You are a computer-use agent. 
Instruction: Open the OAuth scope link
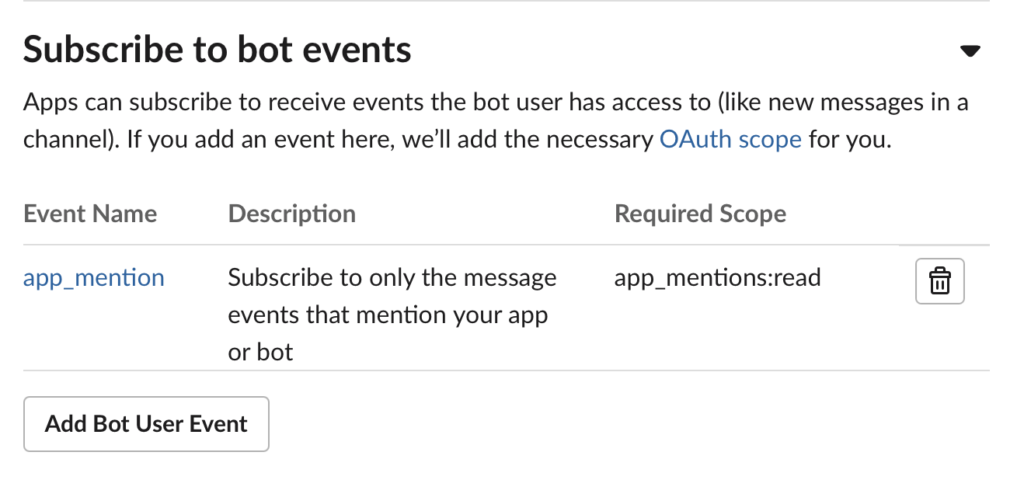pyautogui.click(x=730, y=139)
